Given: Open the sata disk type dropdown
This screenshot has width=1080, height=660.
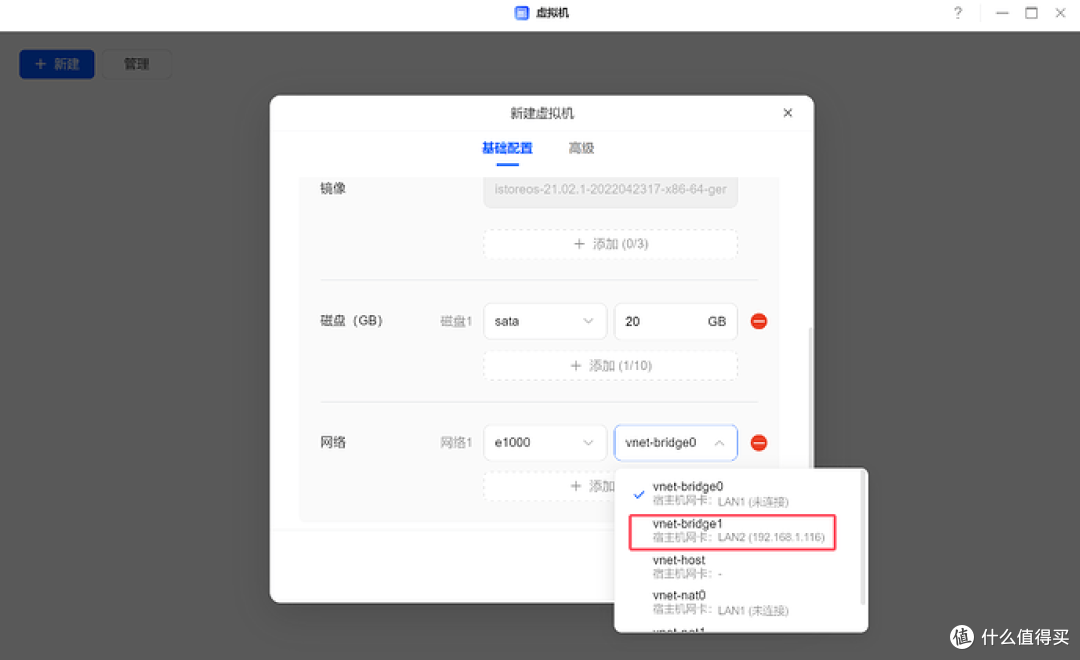Looking at the screenshot, I should click(545, 321).
